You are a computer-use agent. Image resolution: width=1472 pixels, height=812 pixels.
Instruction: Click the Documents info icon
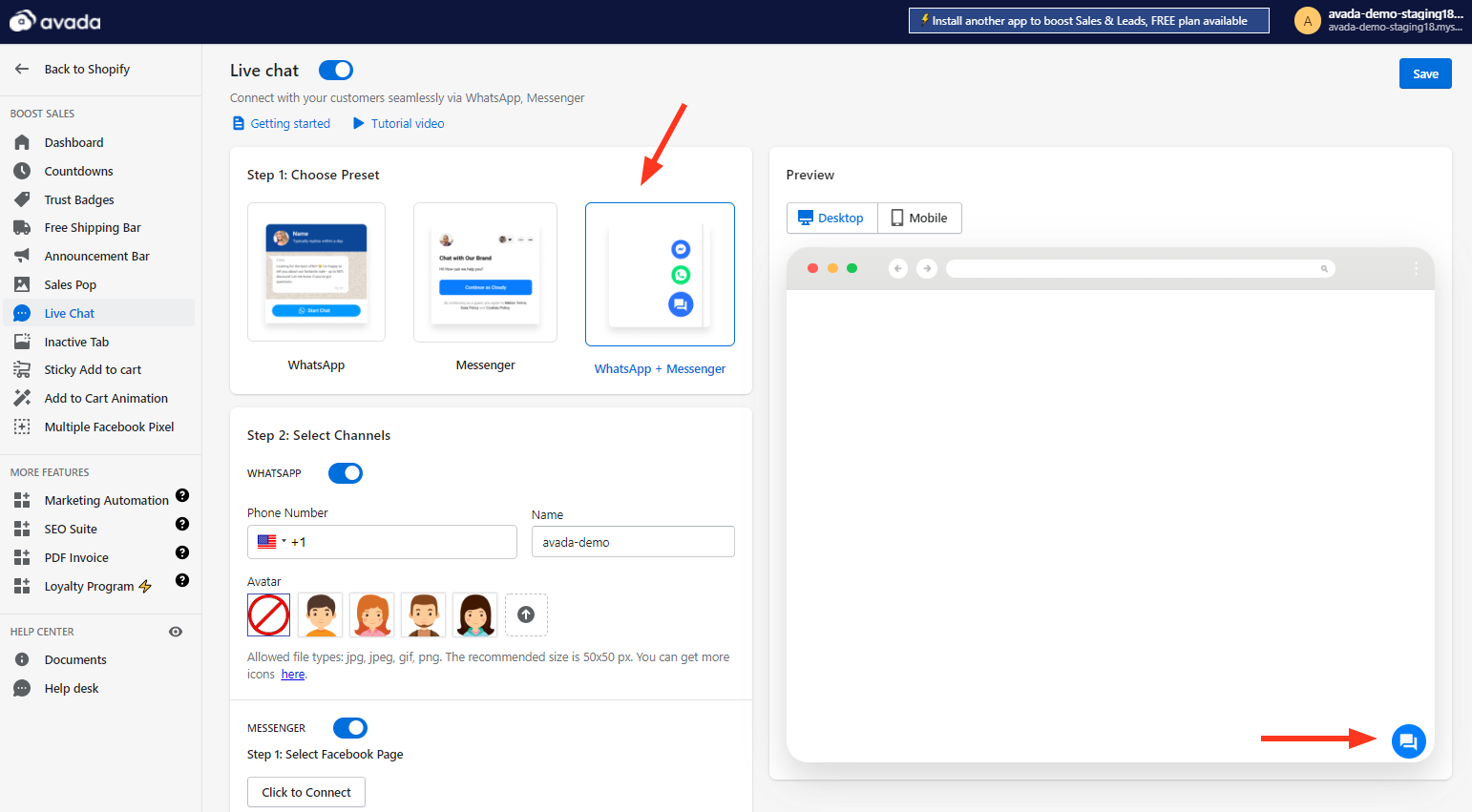pos(22,659)
